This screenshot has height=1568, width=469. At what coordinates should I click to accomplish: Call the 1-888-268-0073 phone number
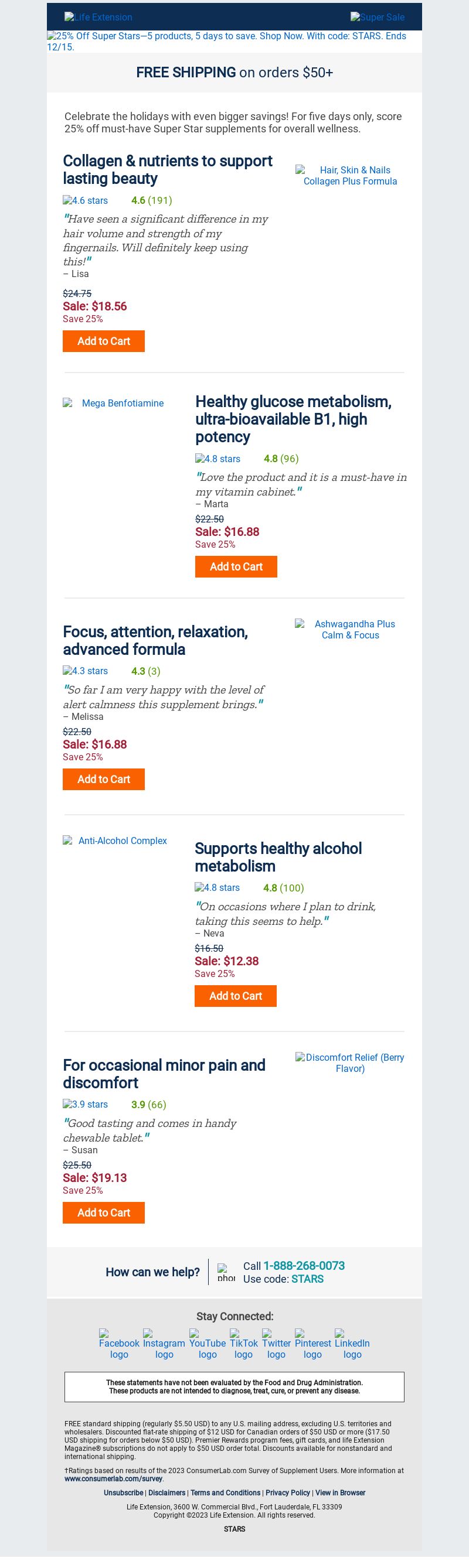pos(304,1266)
